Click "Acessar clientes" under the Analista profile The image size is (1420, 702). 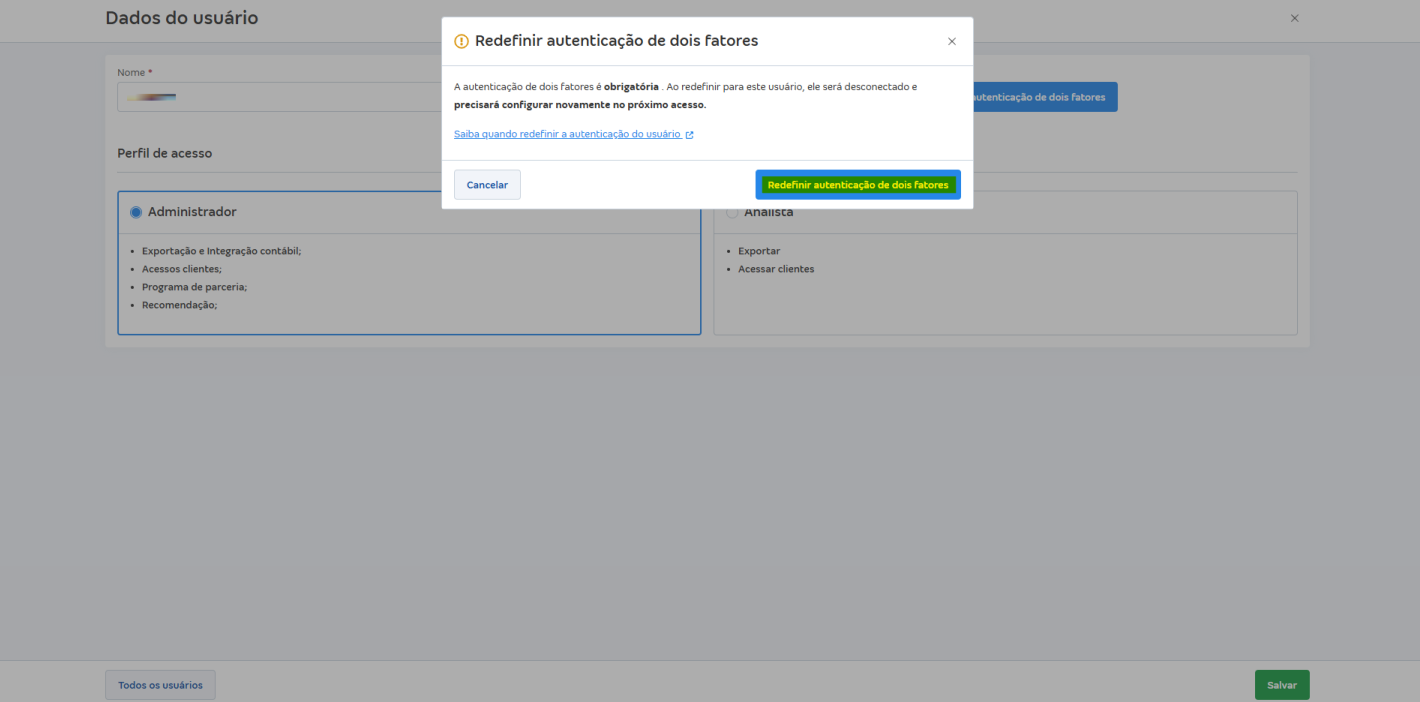point(776,268)
